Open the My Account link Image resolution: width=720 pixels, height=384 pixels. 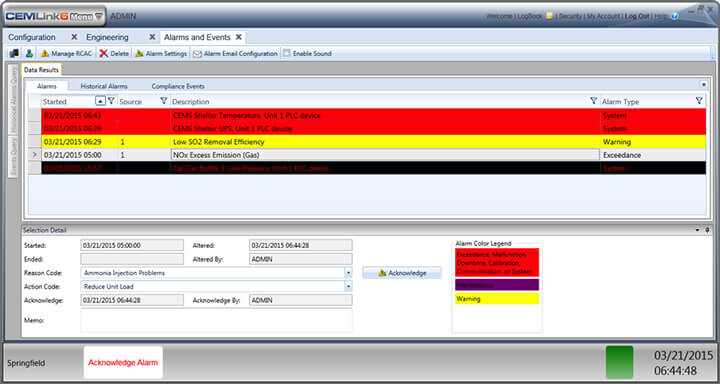pos(603,16)
